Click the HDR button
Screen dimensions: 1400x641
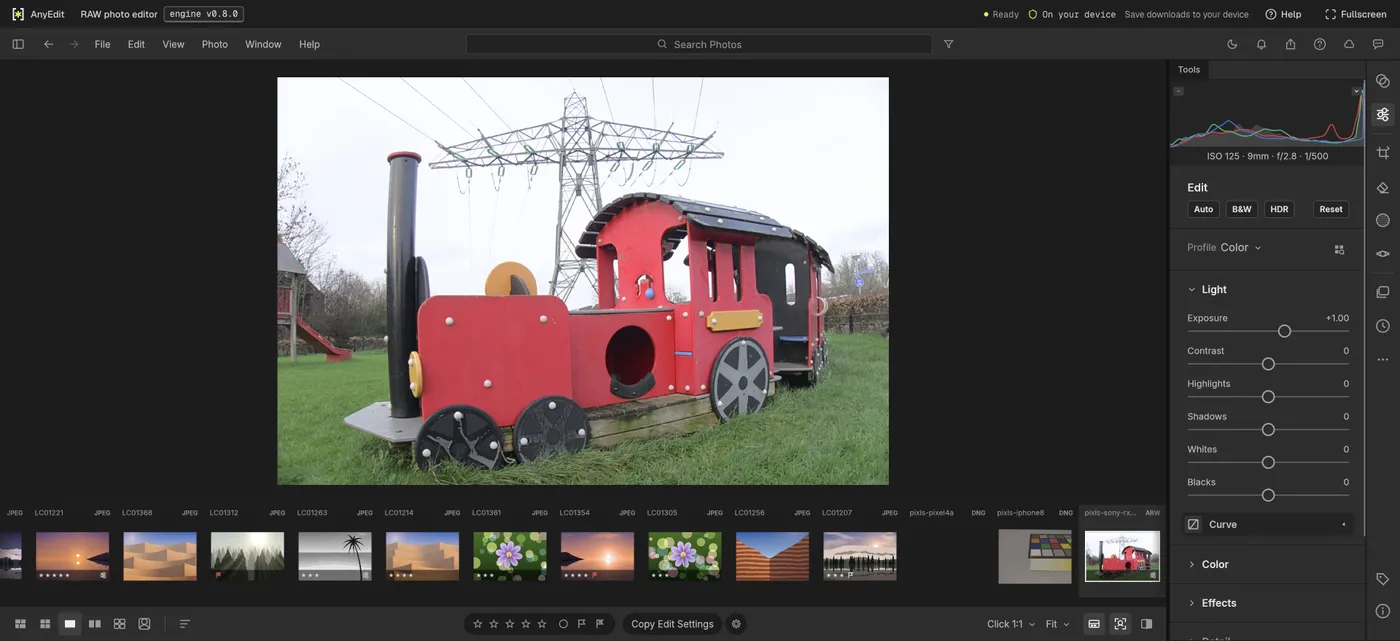click(x=1279, y=209)
